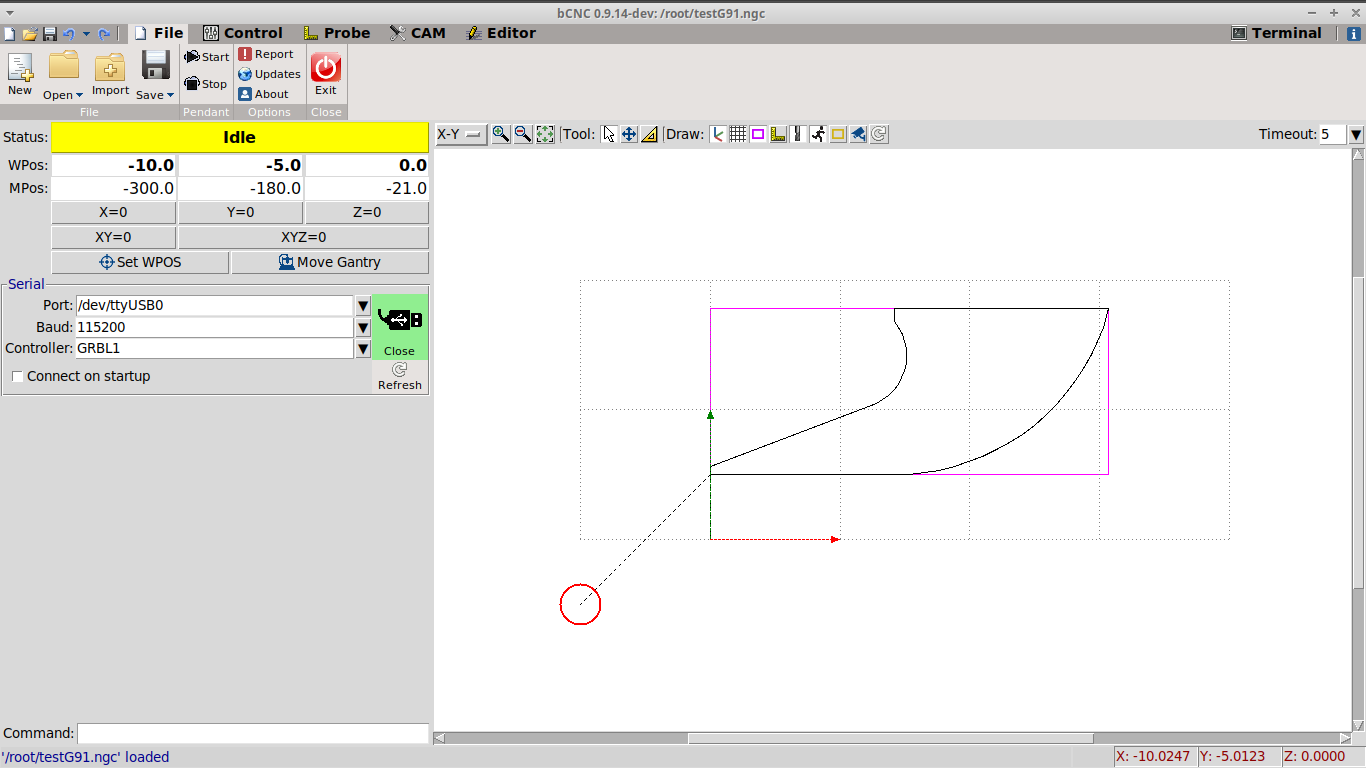Viewport: 1366px width, 768px height.
Task: Select the pointer select tool
Action: coord(609,134)
